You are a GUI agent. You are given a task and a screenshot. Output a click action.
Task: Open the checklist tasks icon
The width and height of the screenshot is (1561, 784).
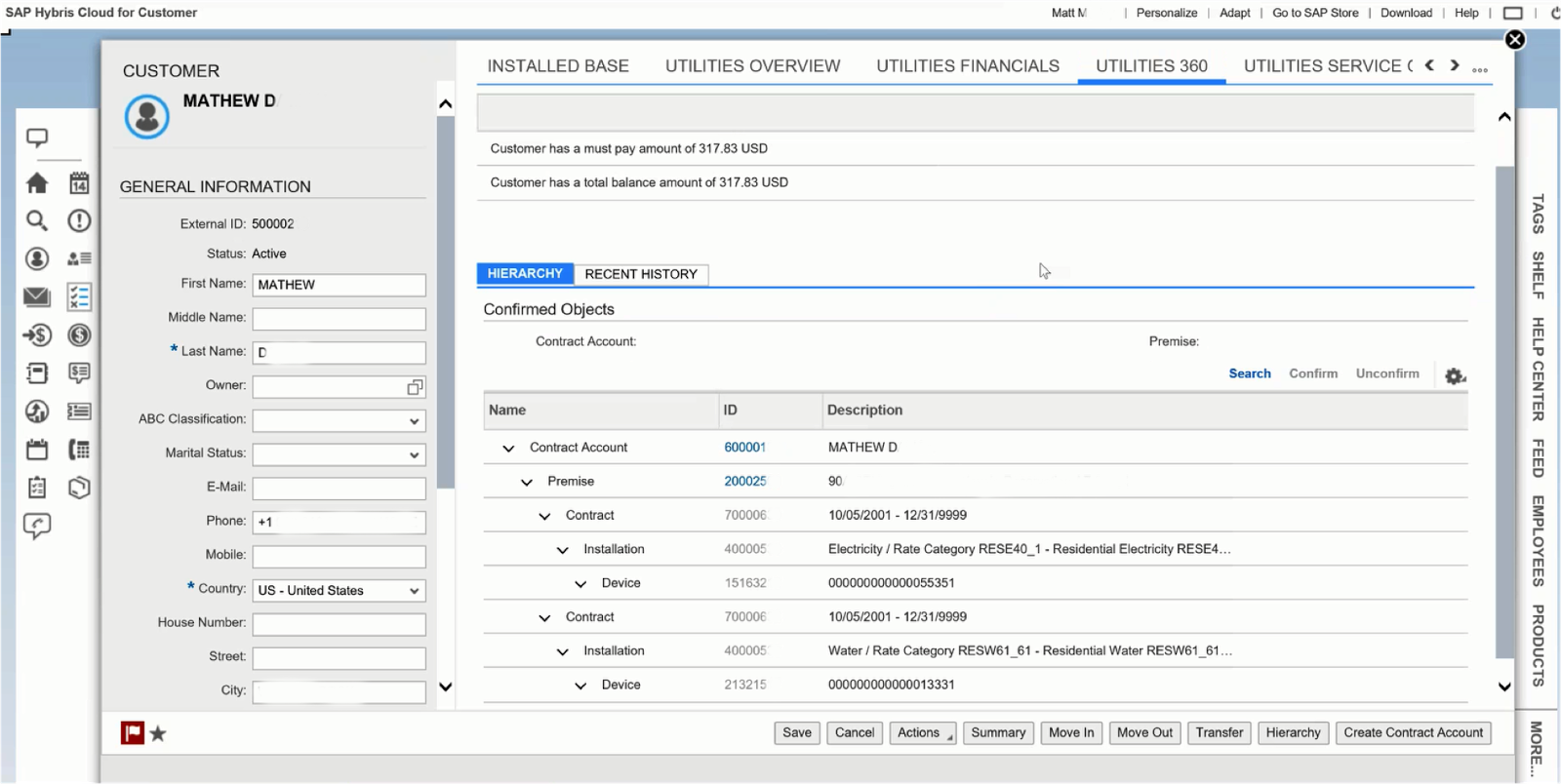click(79, 296)
